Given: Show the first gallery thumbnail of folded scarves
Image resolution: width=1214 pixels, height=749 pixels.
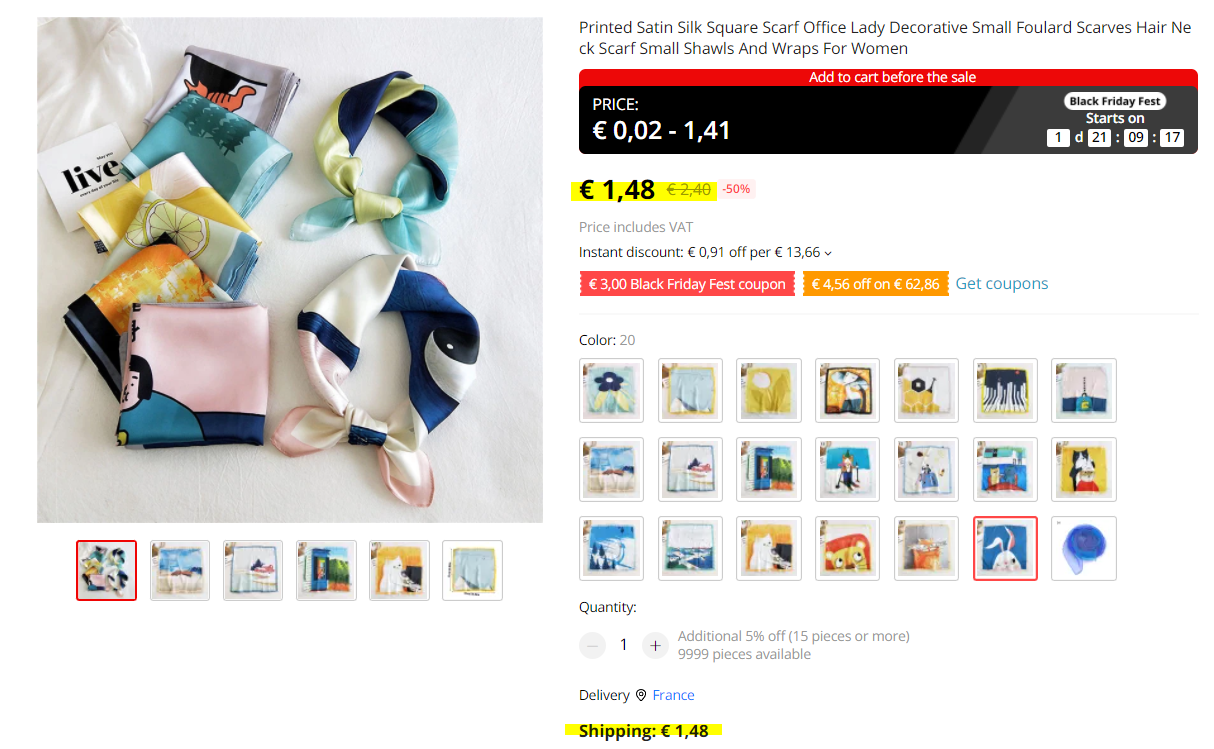Looking at the screenshot, I should (106, 570).
